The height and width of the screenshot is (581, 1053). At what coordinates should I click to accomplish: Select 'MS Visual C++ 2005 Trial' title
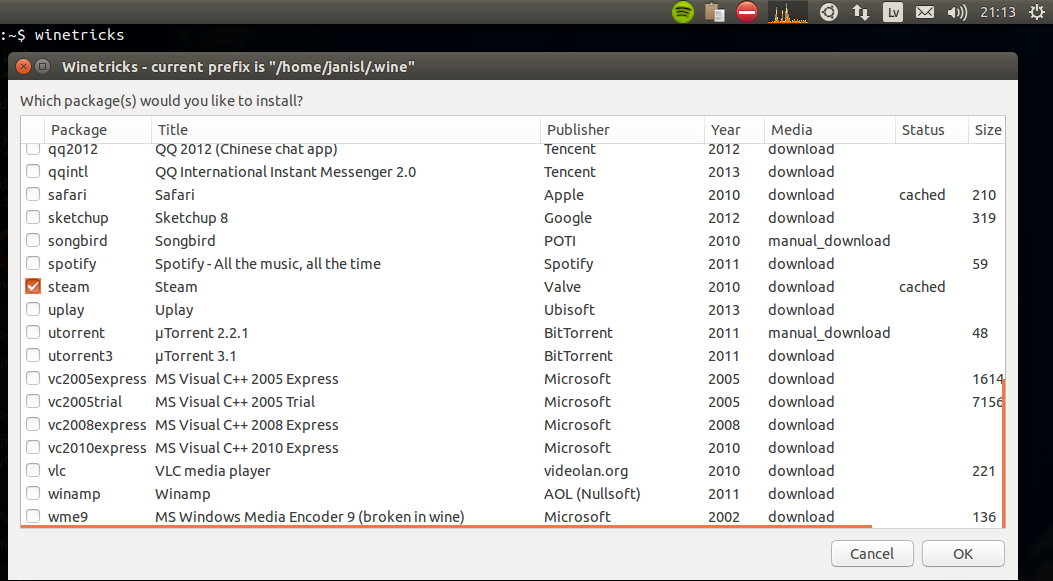coord(235,402)
